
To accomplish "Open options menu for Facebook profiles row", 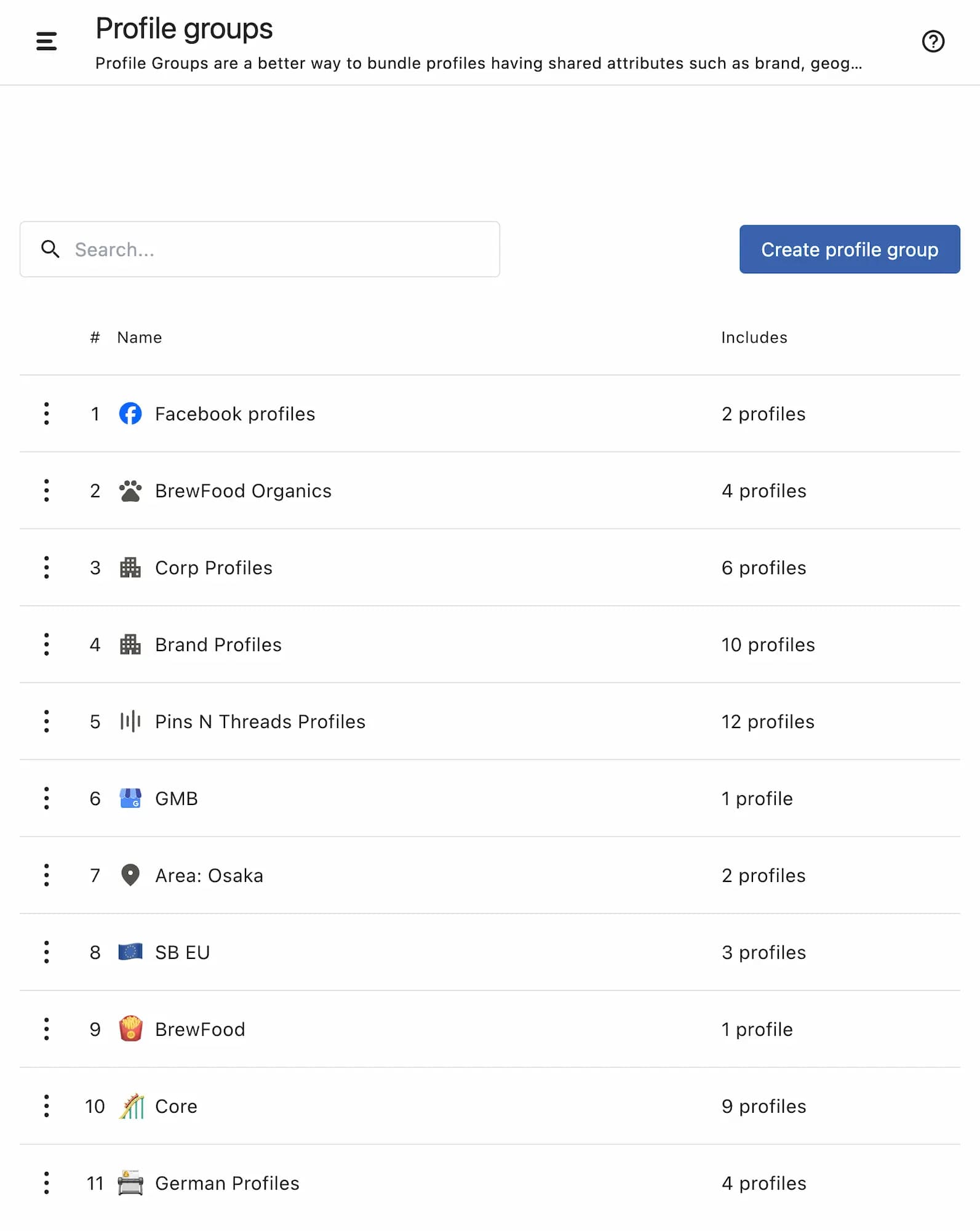I will click(47, 414).
